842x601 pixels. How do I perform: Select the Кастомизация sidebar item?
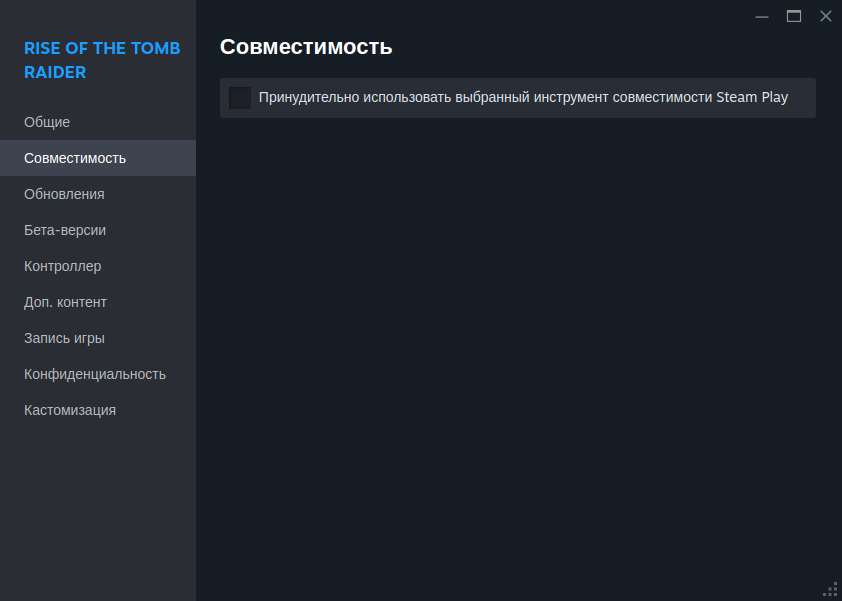(70, 410)
